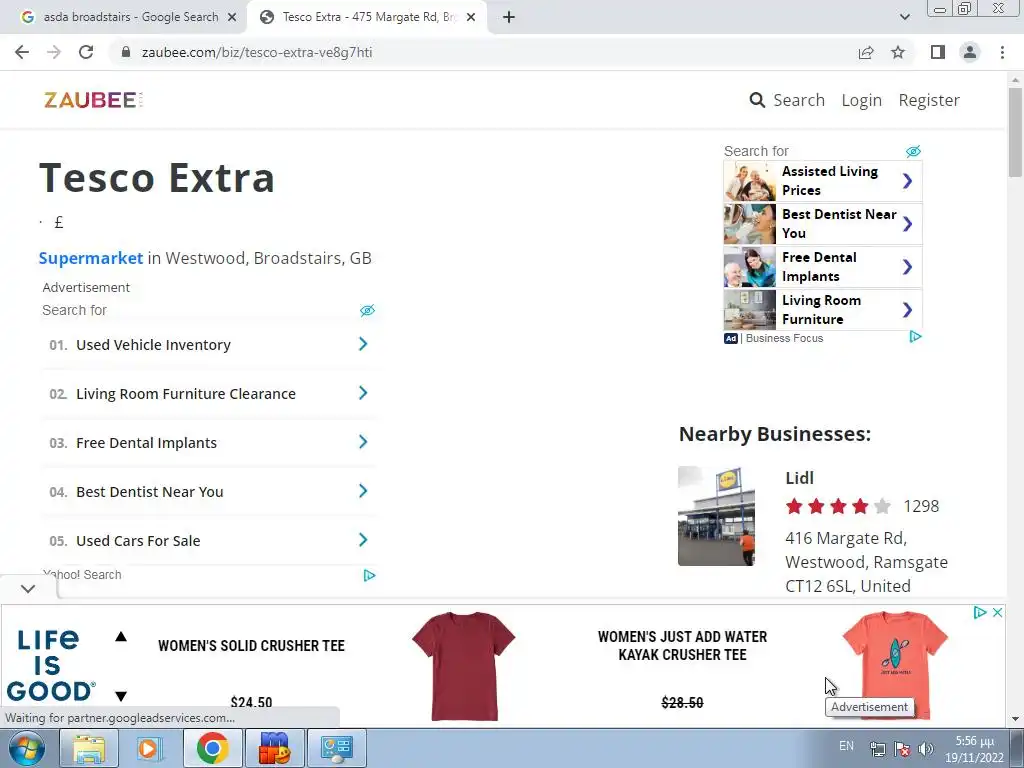Click the Register link in the header
Viewport: 1024px width, 768px height.
[929, 100]
